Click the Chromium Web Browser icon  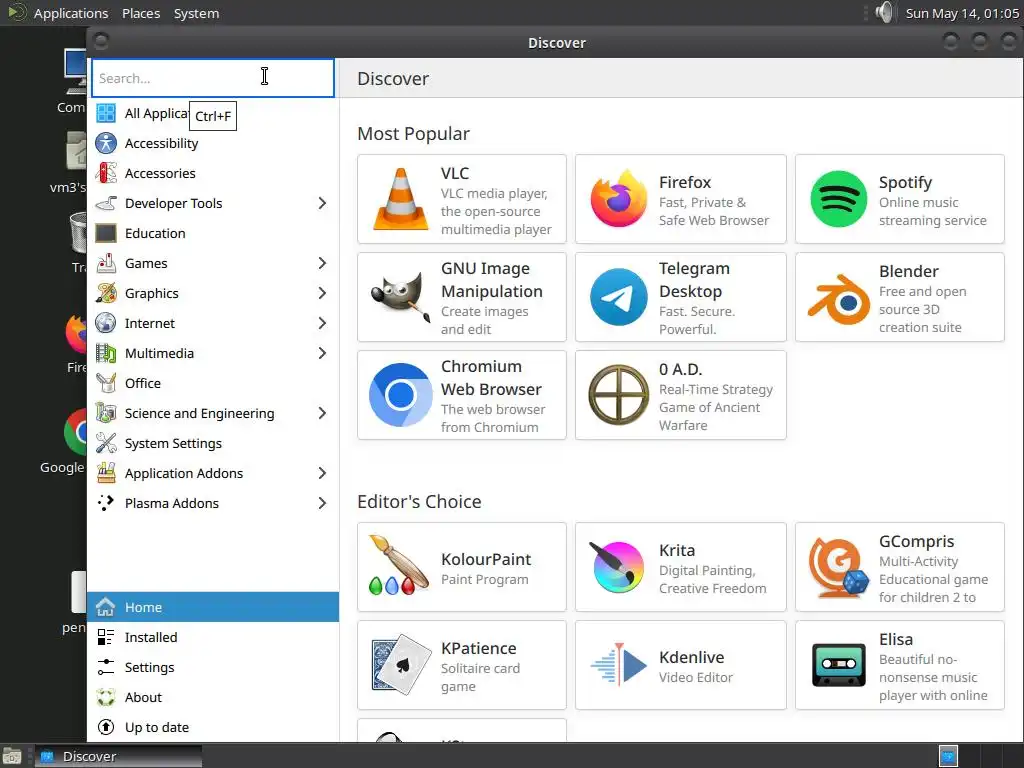coord(400,395)
